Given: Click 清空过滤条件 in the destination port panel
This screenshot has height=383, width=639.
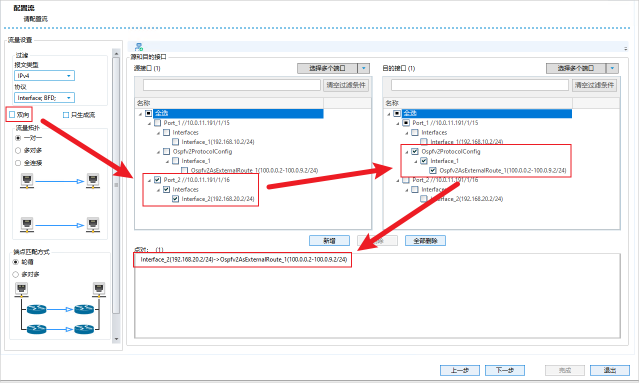Looking at the screenshot, I should pyautogui.click(x=594, y=85).
